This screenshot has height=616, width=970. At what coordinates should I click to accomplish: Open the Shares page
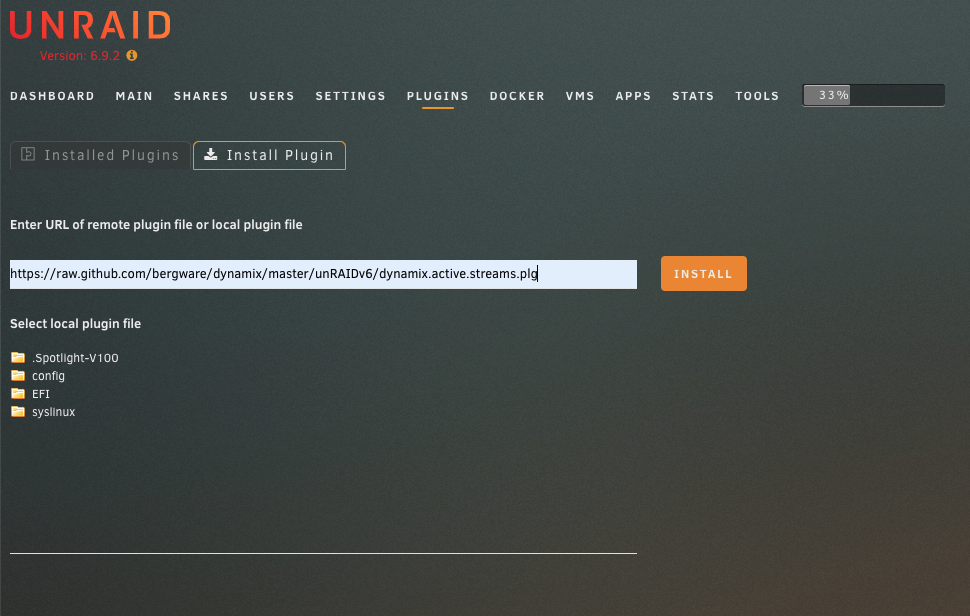tap(201, 96)
